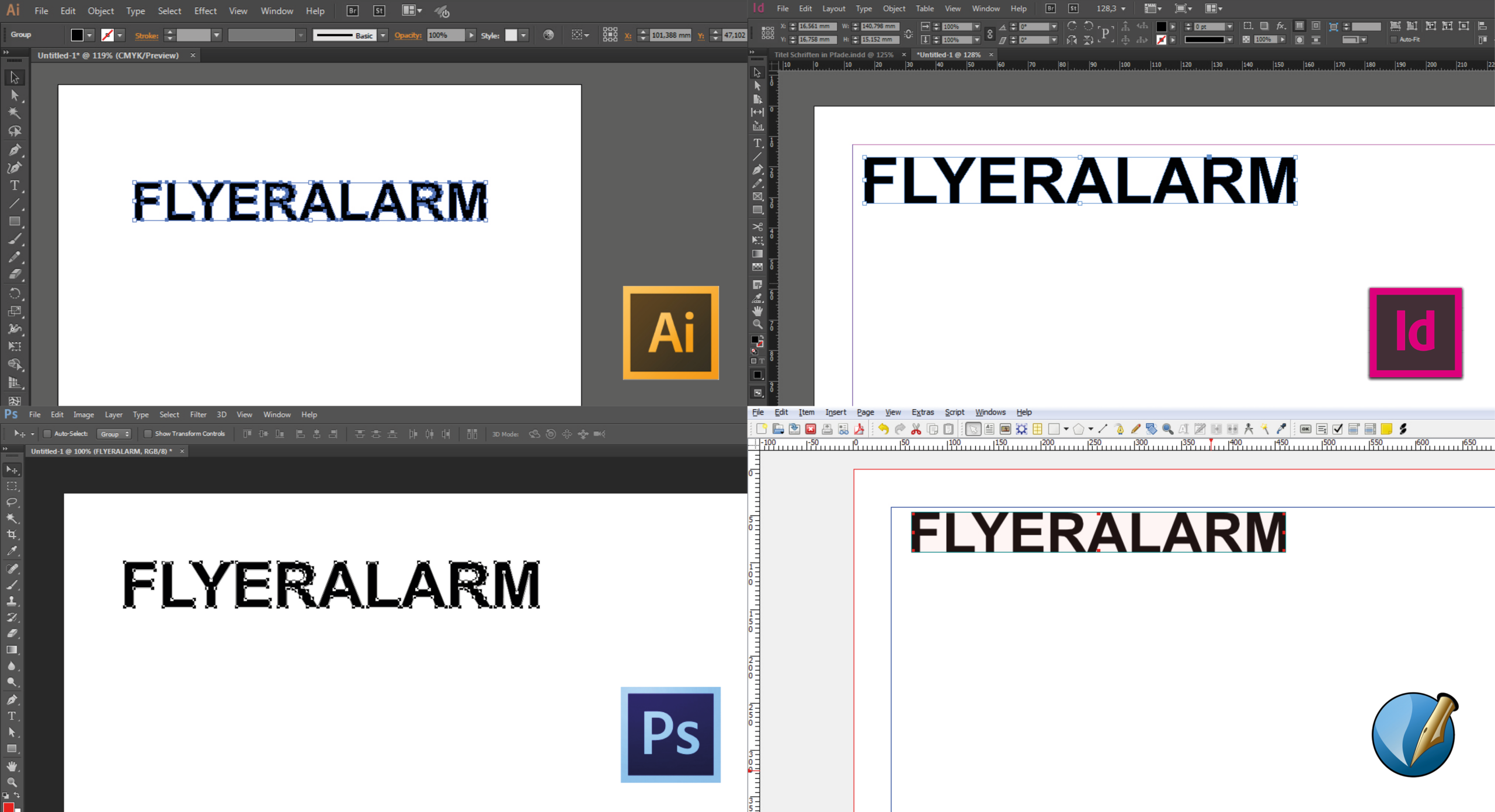Click Illustrator's Stroke label link

pos(147,36)
